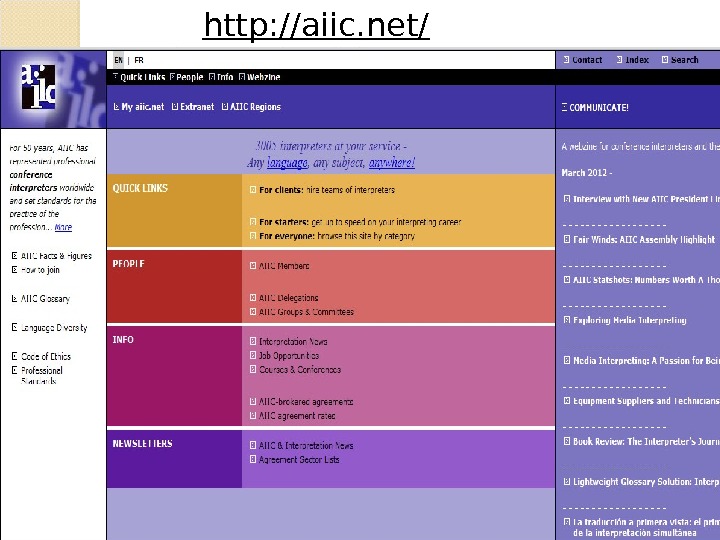Open My aiic.net
The width and height of the screenshot is (720, 540).
click(x=142, y=107)
